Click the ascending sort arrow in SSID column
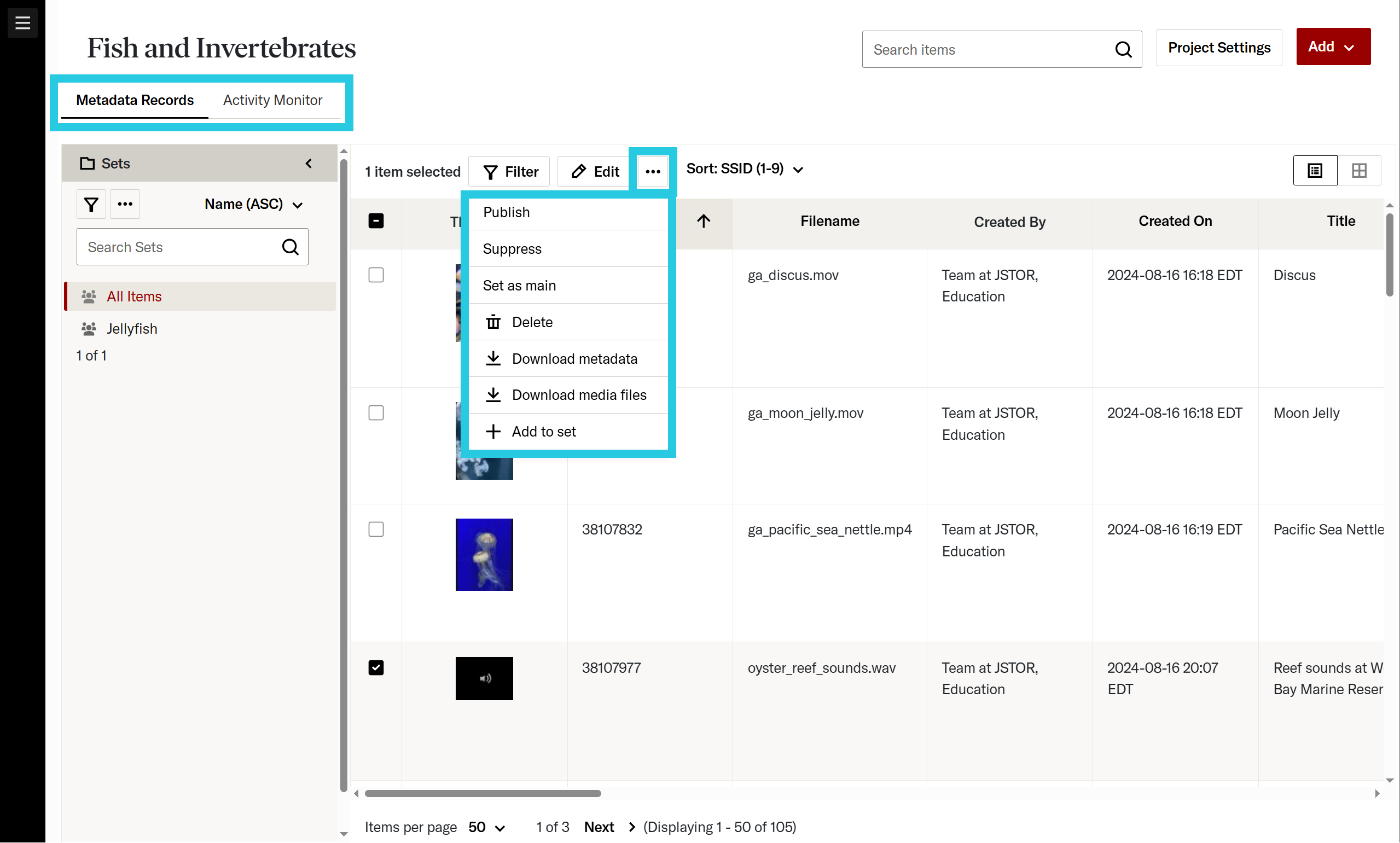Screen dimensions: 1400x843 tap(703, 221)
